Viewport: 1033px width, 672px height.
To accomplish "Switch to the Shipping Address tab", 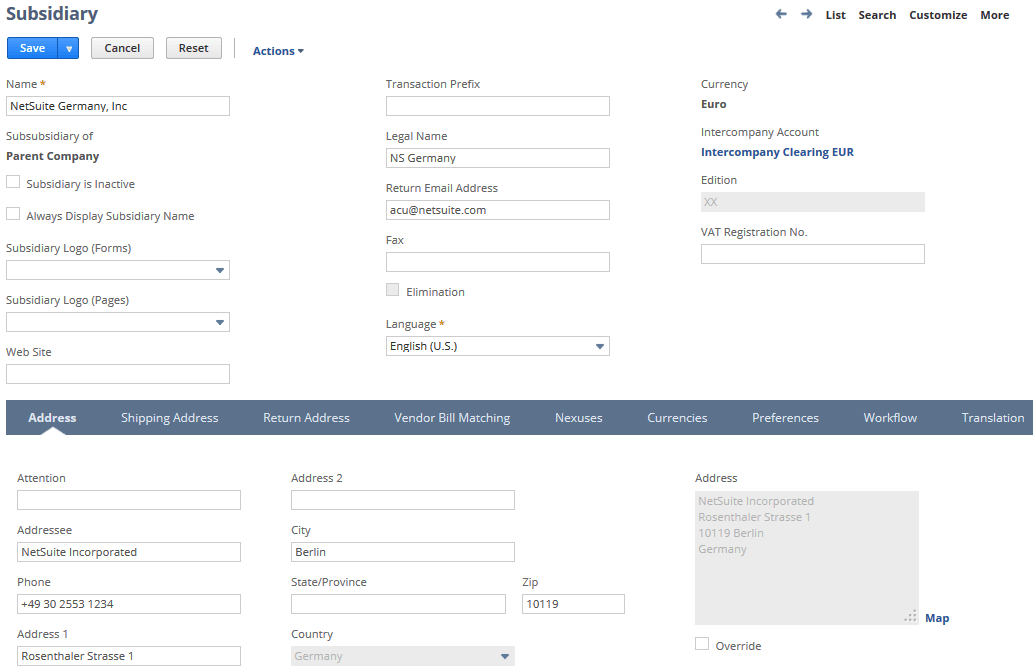I will (169, 418).
